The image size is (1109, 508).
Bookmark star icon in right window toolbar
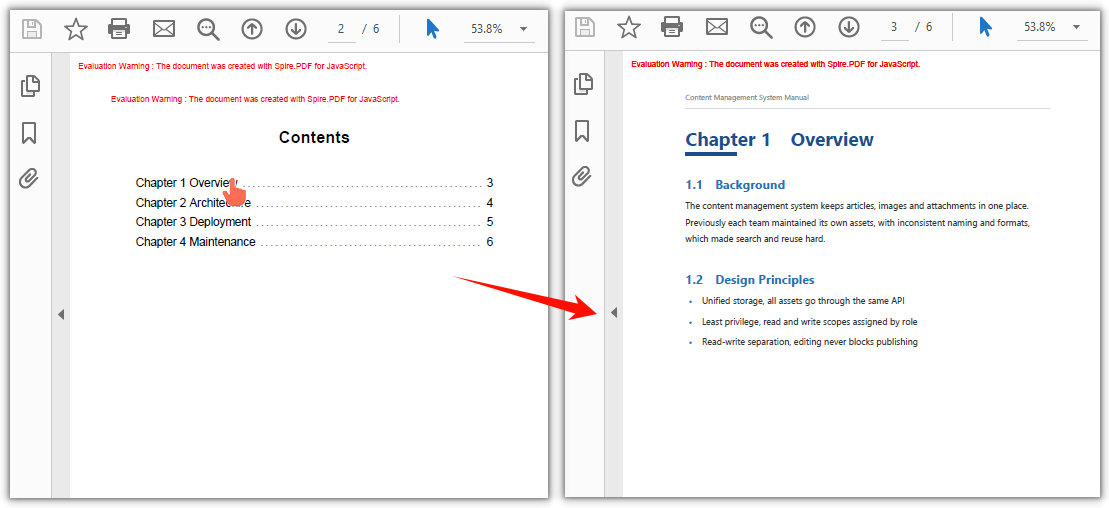[x=629, y=28]
